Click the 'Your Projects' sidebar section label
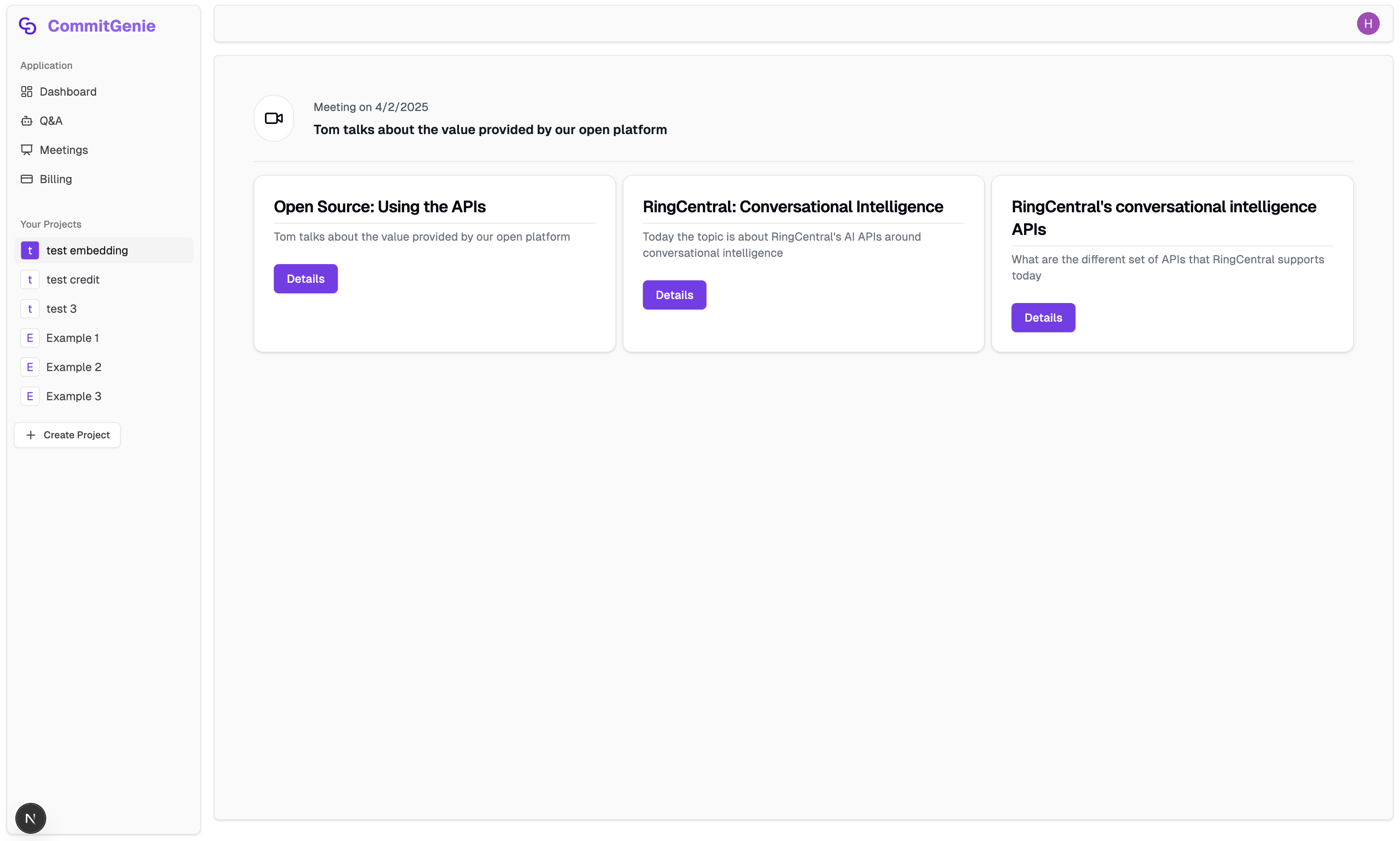Viewport: 1400px width, 841px height. point(51,224)
